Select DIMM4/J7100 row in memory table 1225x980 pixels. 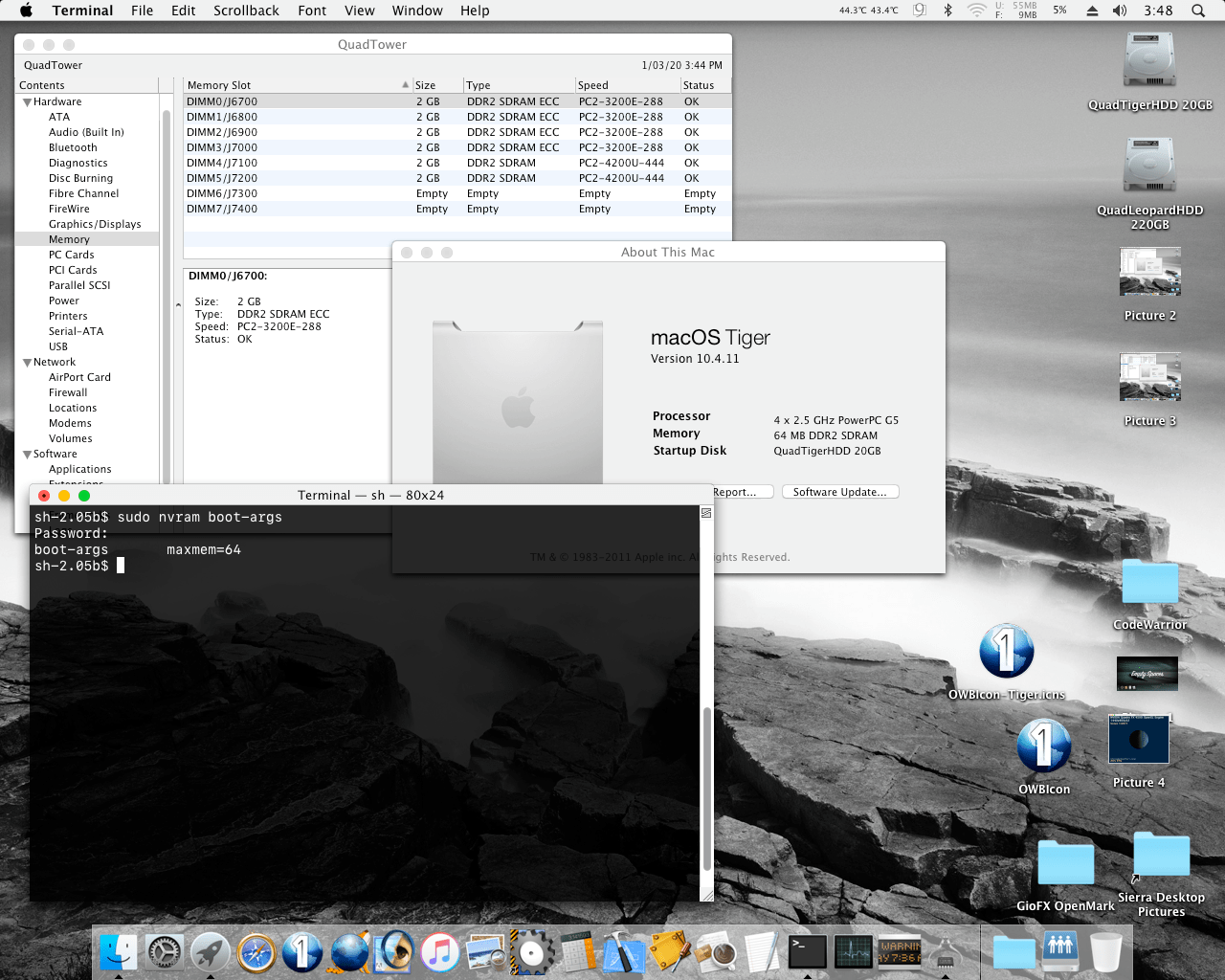(x=457, y=163)
